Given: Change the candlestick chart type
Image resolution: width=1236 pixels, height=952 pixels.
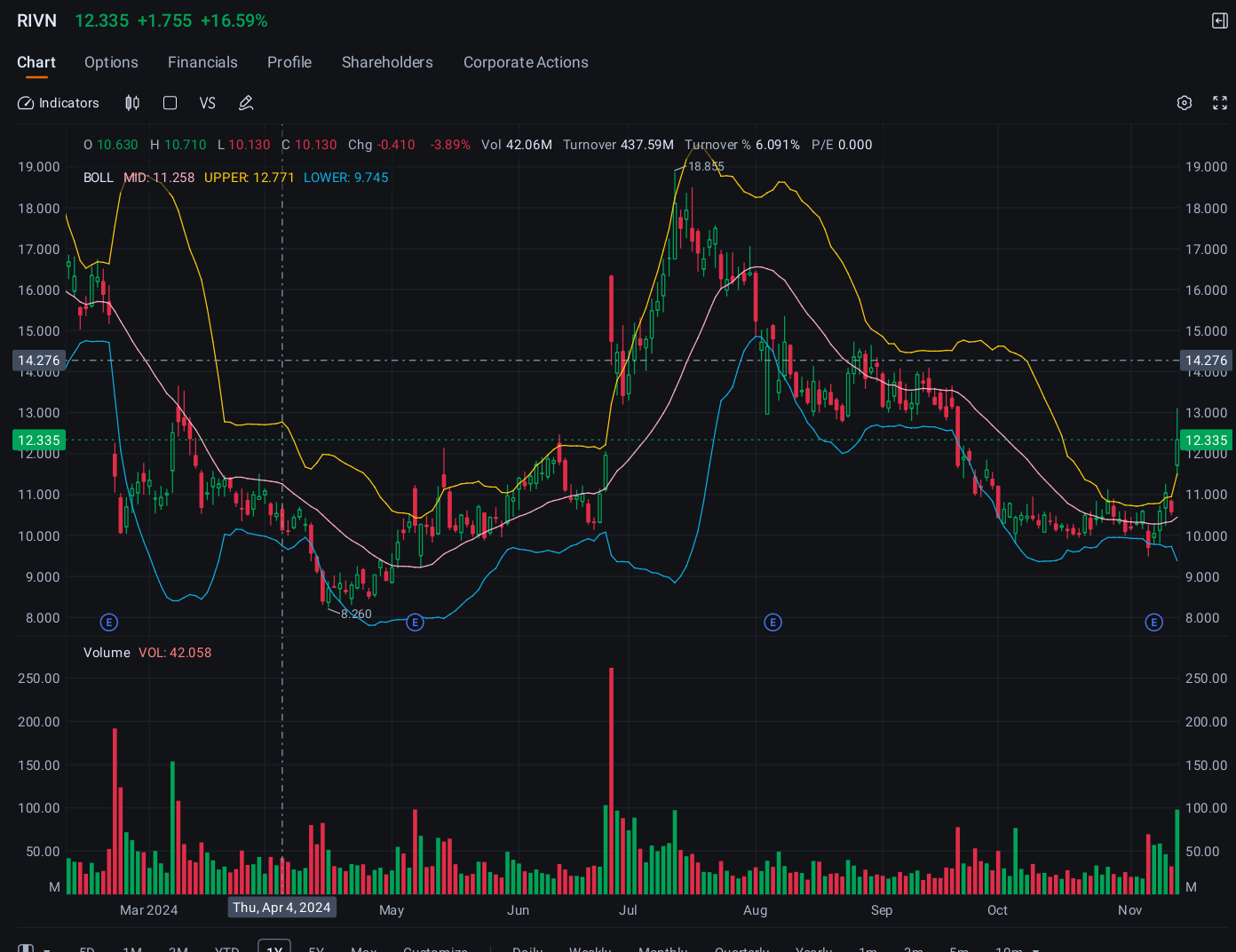Looking at the screenshot, I should click(132, 103).
